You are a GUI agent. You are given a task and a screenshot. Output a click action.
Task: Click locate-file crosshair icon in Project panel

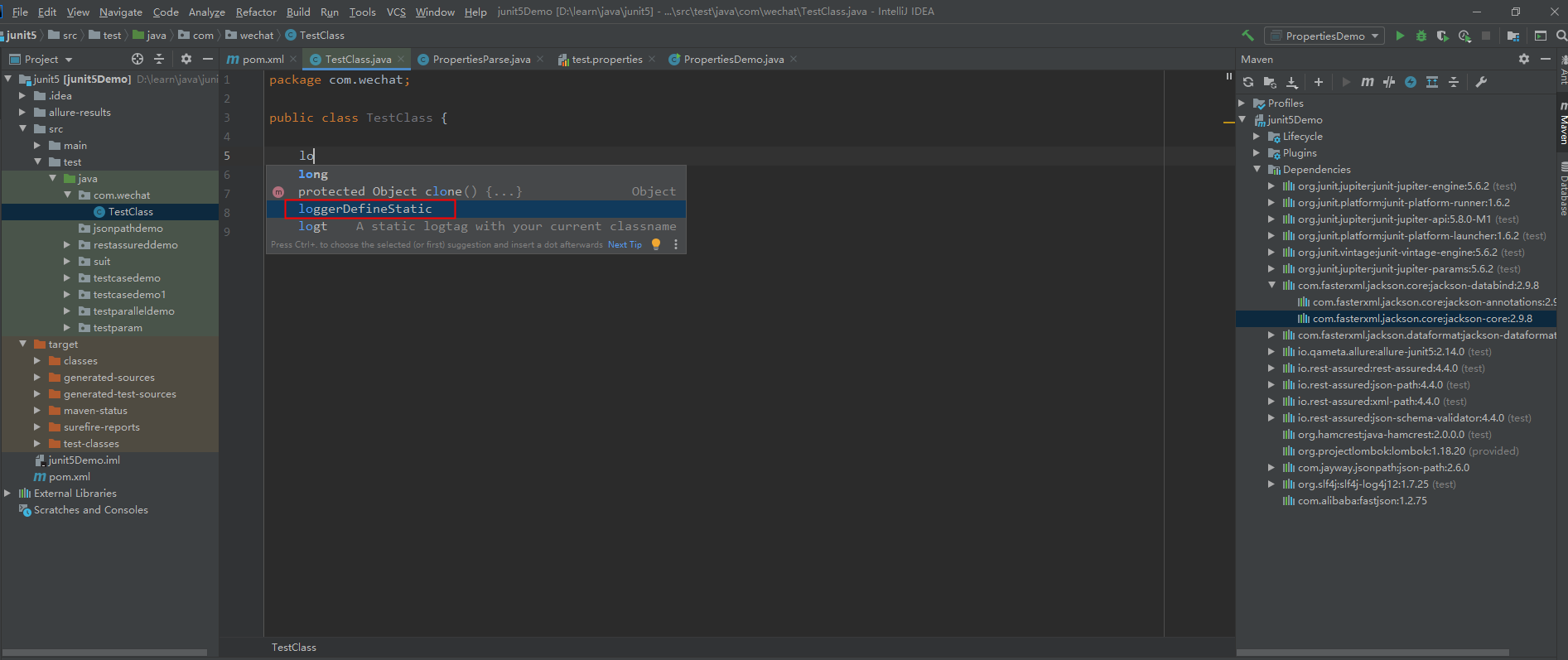point(138,59)
